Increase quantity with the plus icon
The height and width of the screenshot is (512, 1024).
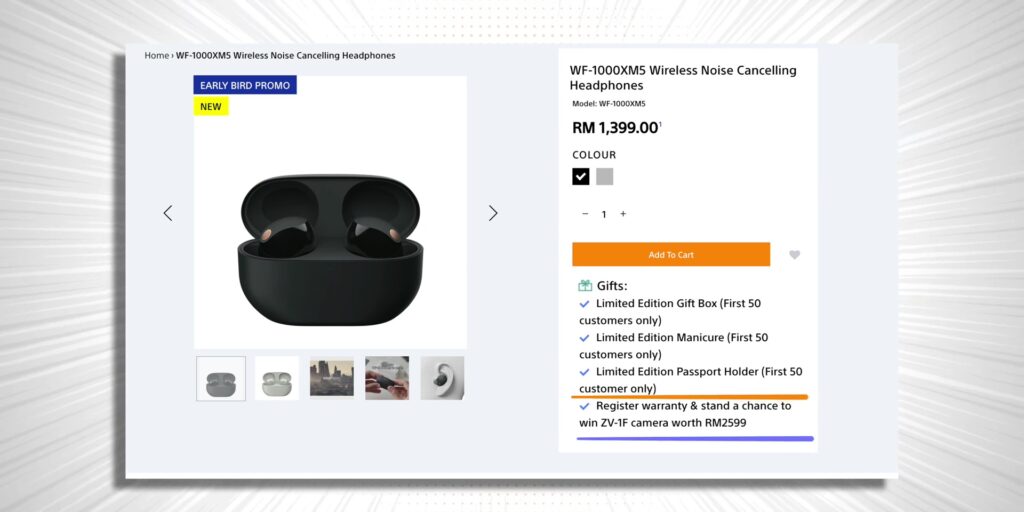623,214
